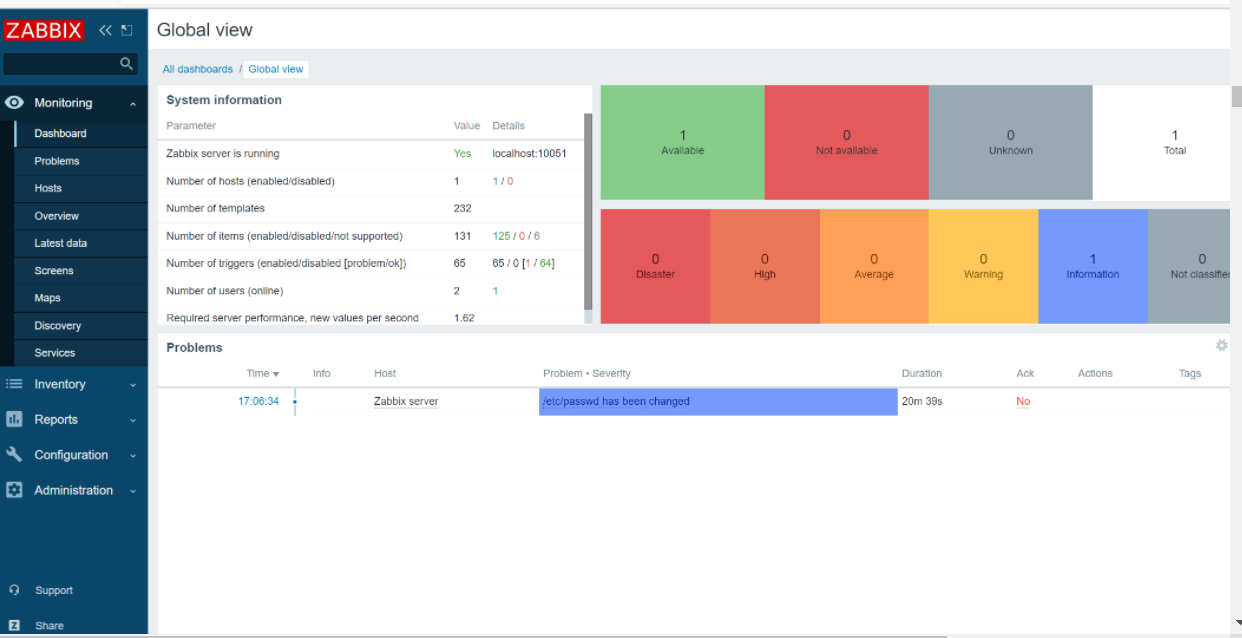
Task: Go to All dashboards breadcrumb link
Action: (198, 69)
